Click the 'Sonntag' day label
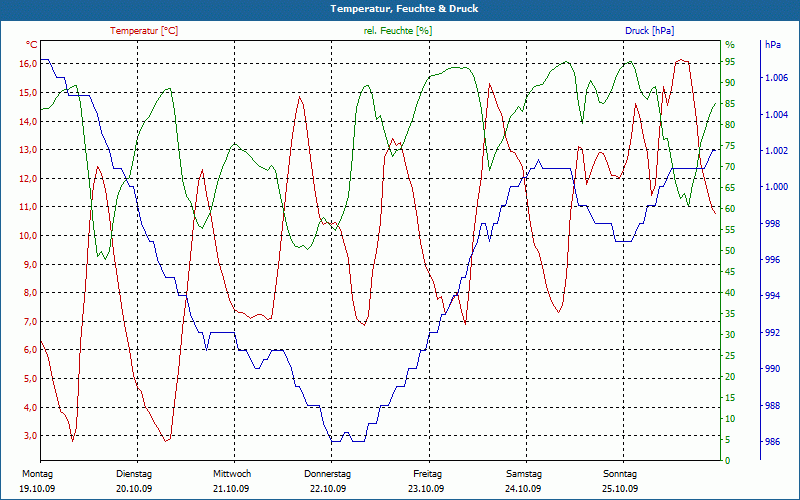 620,474
